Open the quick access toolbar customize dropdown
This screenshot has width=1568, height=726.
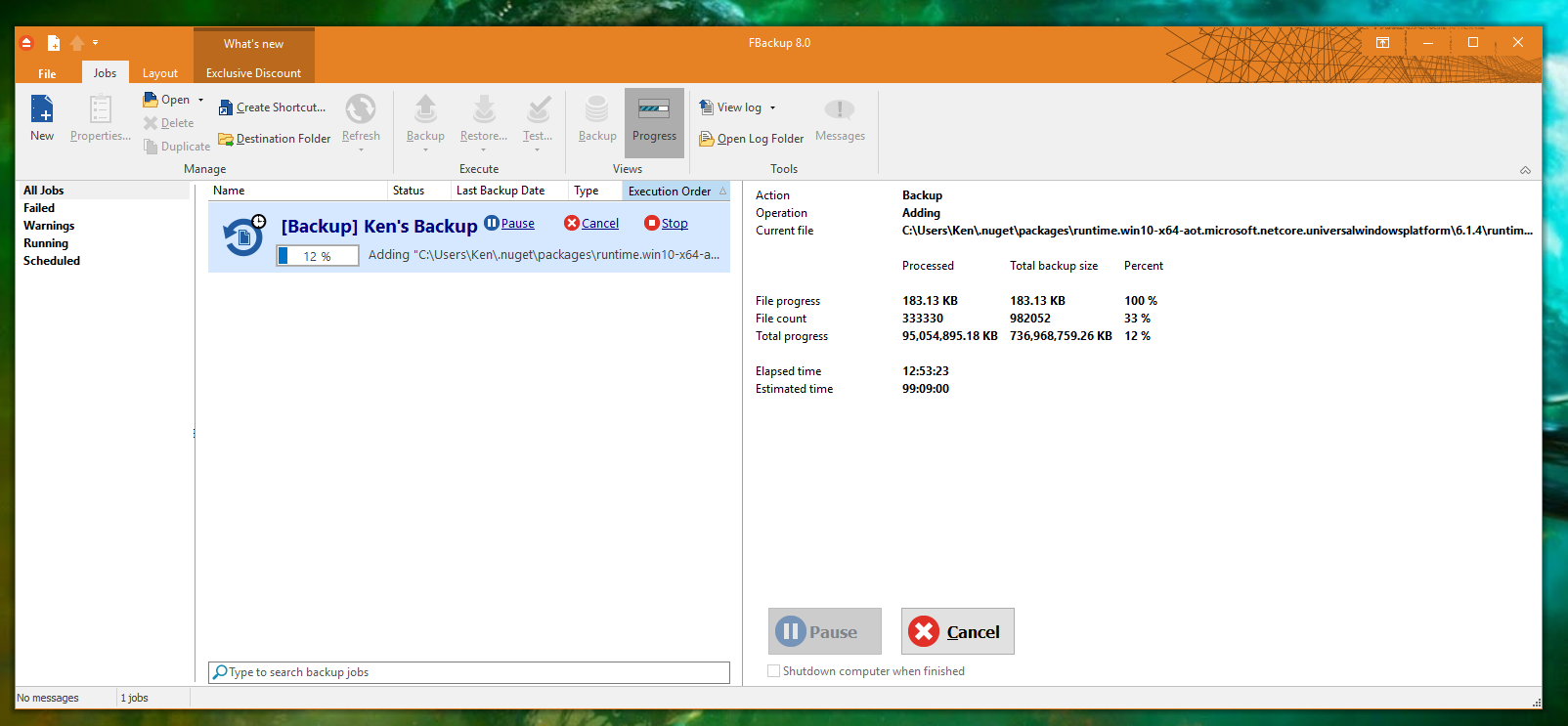point(95,43)
